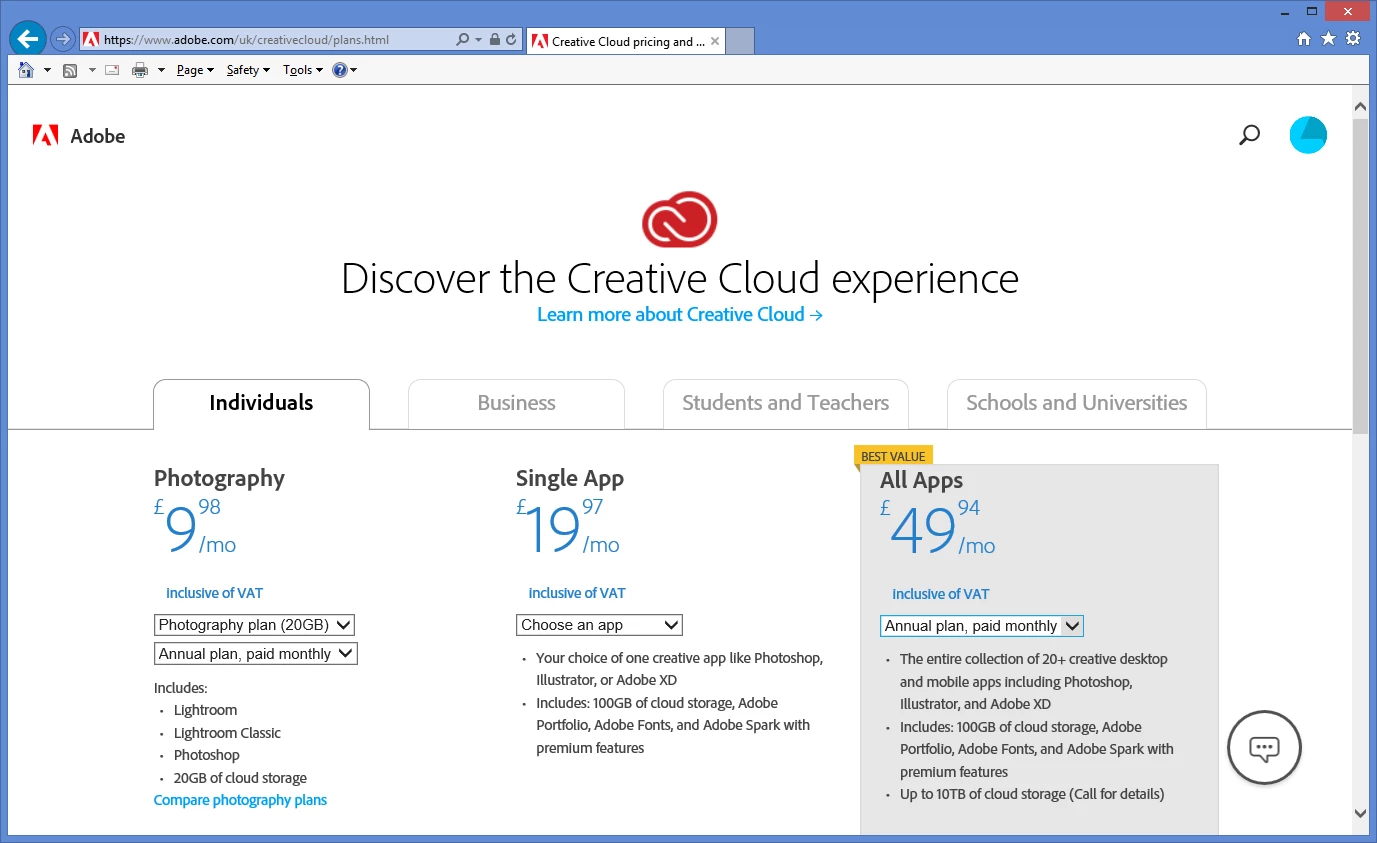Viewport: 1377px width, 843px height.
Task: Click Inclusive of VAT under Photography
Action: tap(215, 593)
